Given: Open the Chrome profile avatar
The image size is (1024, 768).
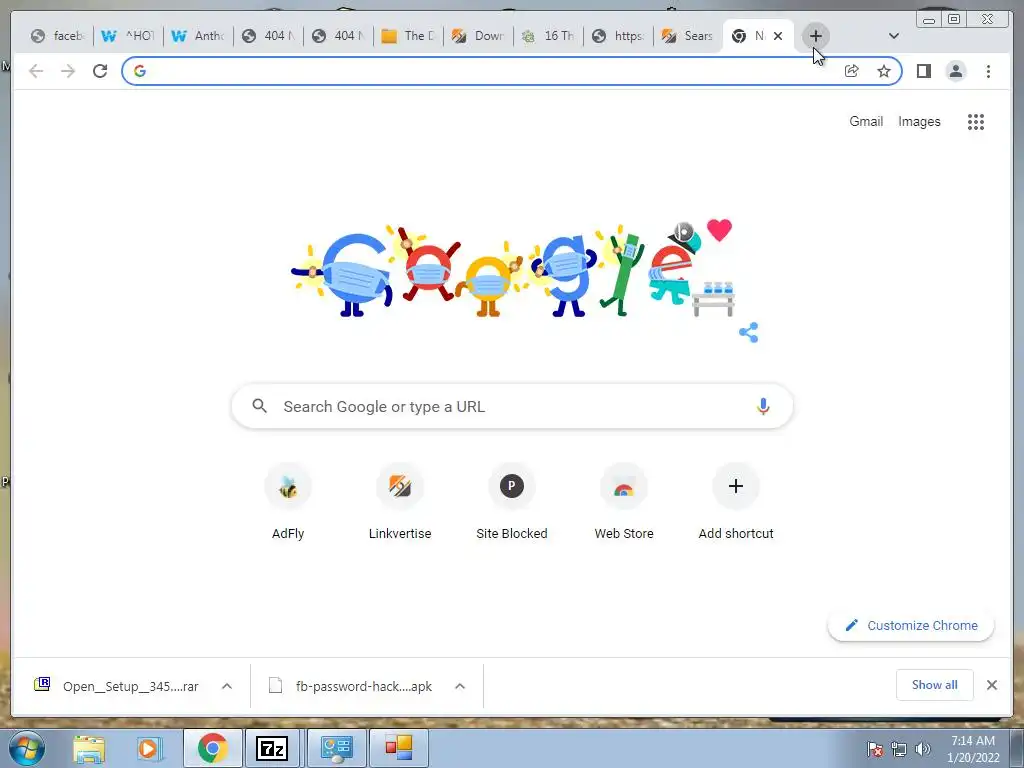Looking at the screenshot, I should 955,71.
